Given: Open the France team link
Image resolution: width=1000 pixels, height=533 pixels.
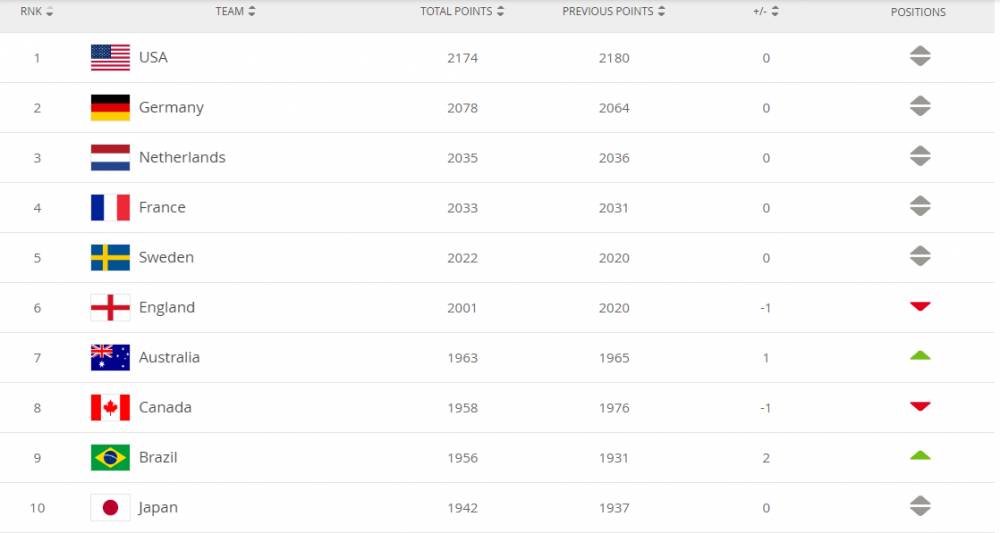Looking at the screenshot, I should point(162,207).
